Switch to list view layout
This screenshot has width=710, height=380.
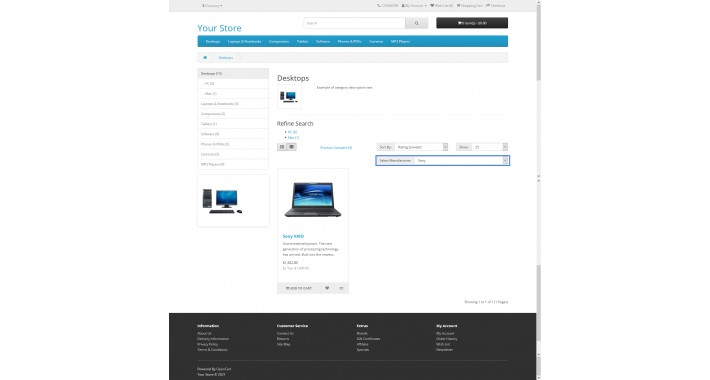pos(282,147)
